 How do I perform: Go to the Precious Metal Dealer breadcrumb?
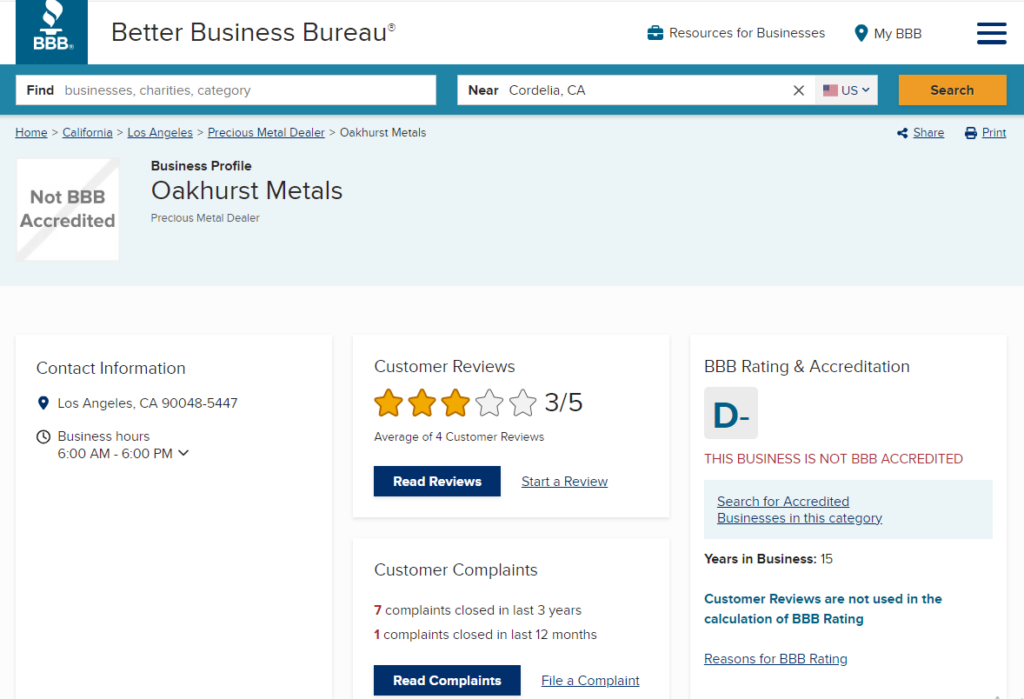point(266,133)
